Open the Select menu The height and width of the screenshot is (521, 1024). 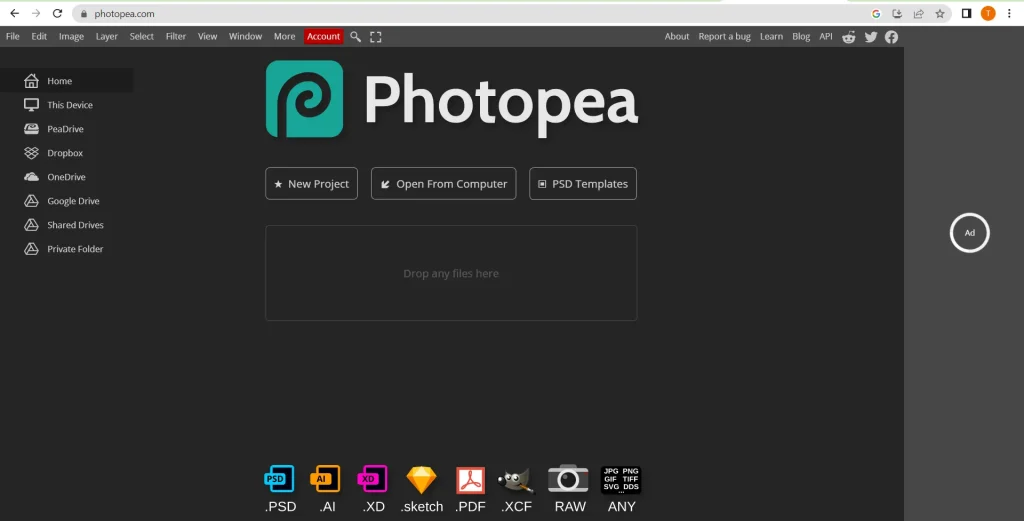(x=142, y=37)
